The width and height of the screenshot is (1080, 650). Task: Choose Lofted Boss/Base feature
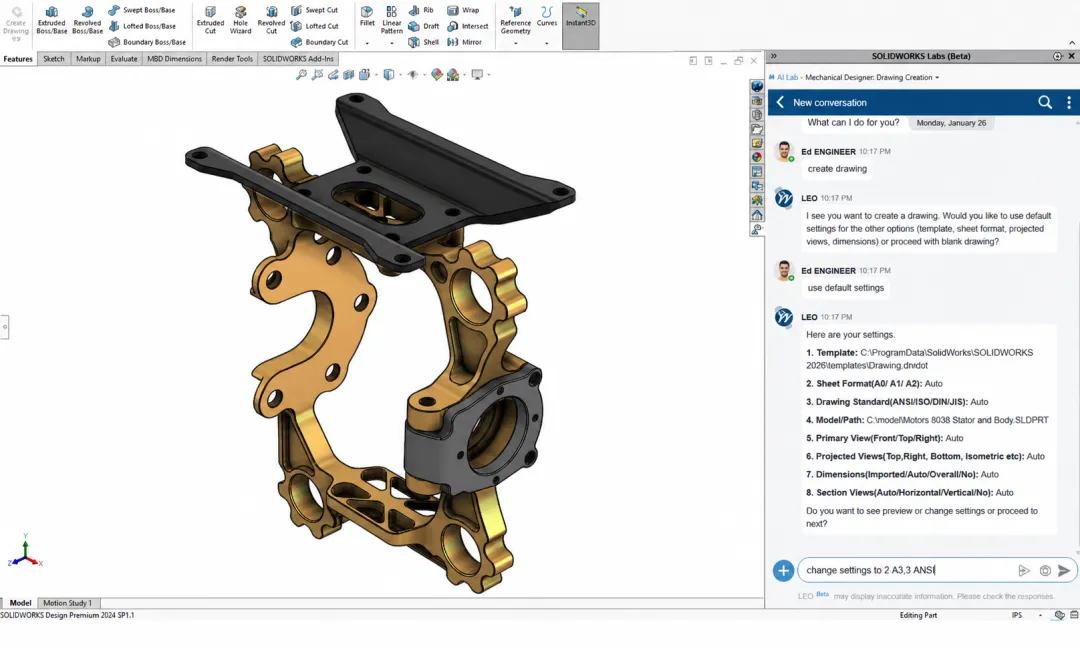[x=141, y=26]
